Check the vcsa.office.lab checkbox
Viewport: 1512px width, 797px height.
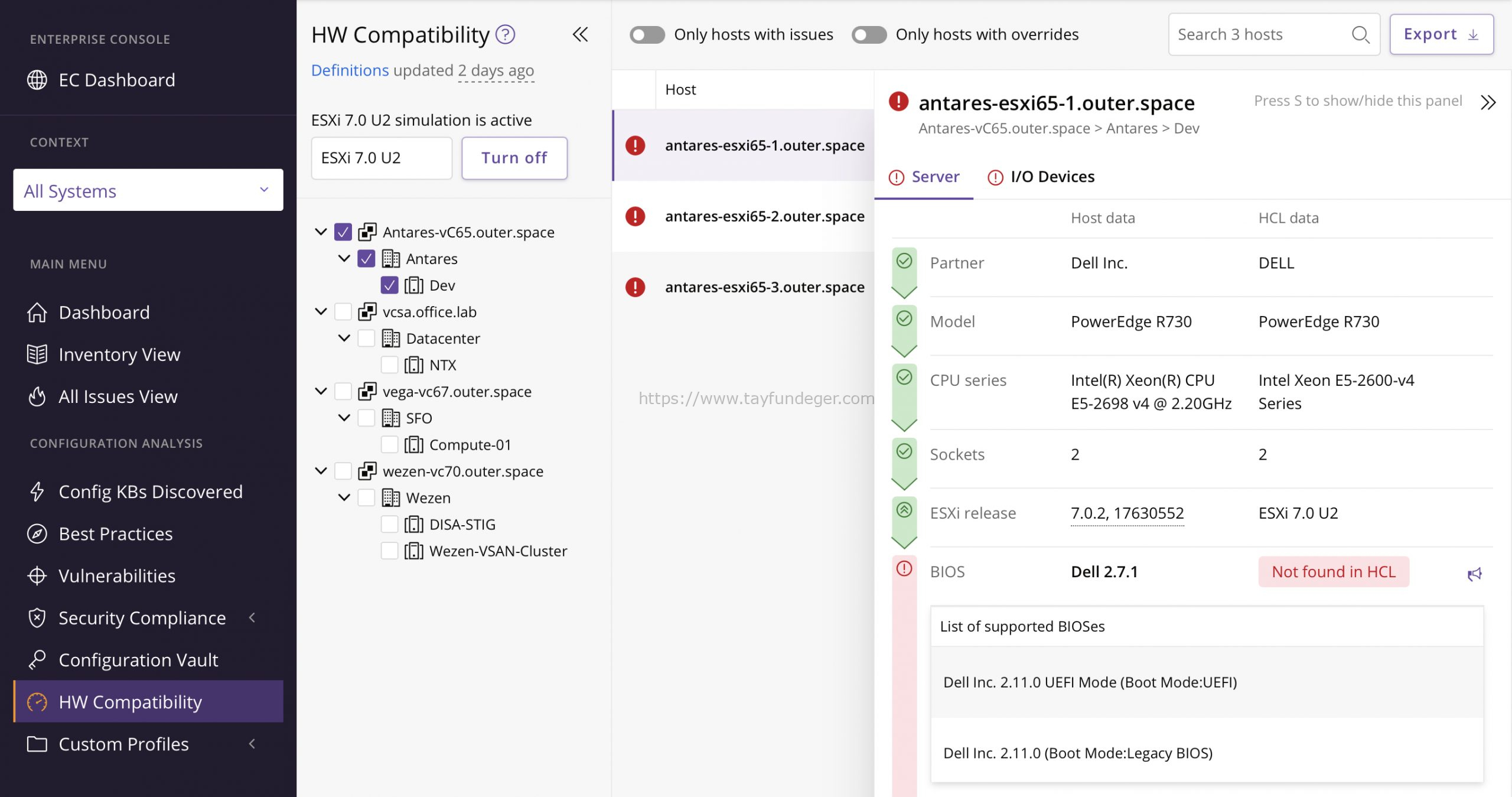(343, 311)
